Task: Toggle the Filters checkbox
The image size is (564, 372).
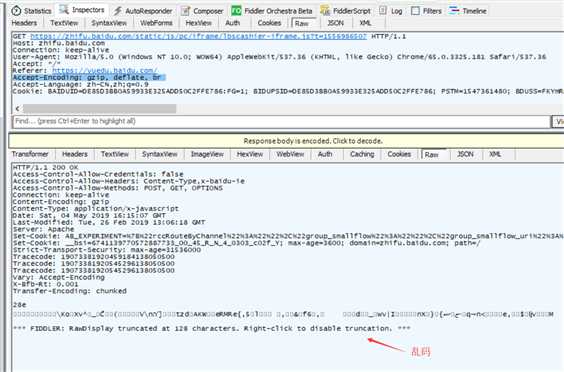Action: pos(415,11)
